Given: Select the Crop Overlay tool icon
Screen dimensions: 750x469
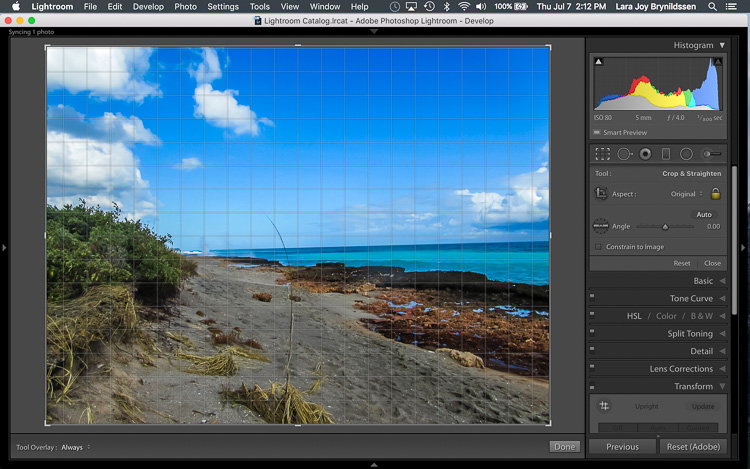Looking at the screenshot, I should [x=602, y=154].
